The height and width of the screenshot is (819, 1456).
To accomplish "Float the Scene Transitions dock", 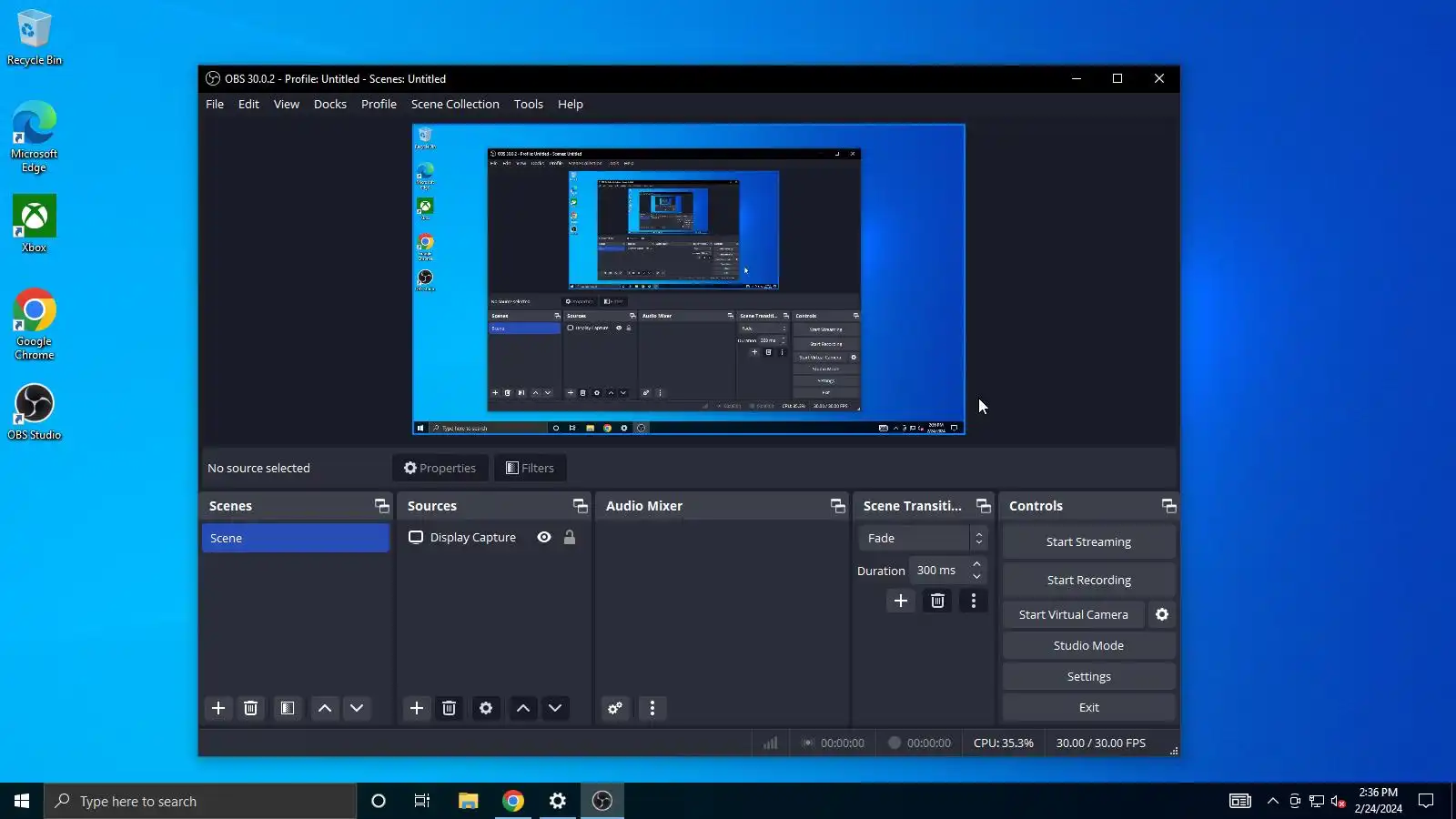I will pos(984,506).
